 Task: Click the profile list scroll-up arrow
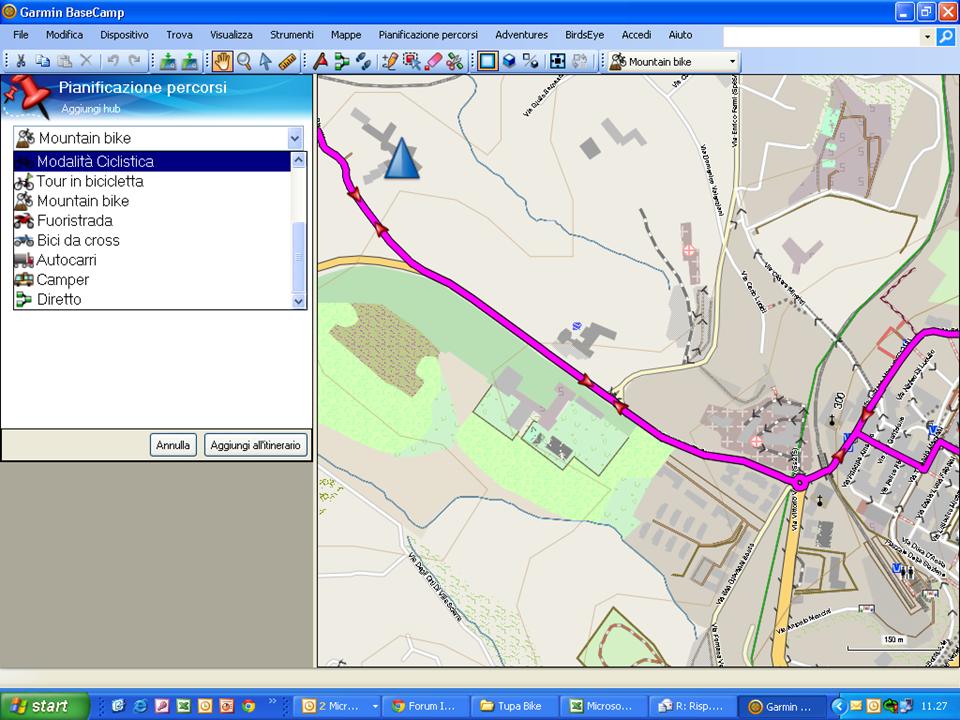299,160
